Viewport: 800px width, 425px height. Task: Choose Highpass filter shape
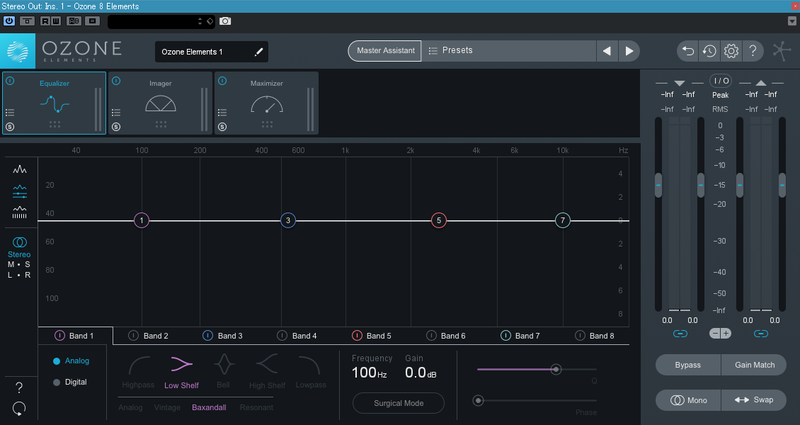click(138, 372)
